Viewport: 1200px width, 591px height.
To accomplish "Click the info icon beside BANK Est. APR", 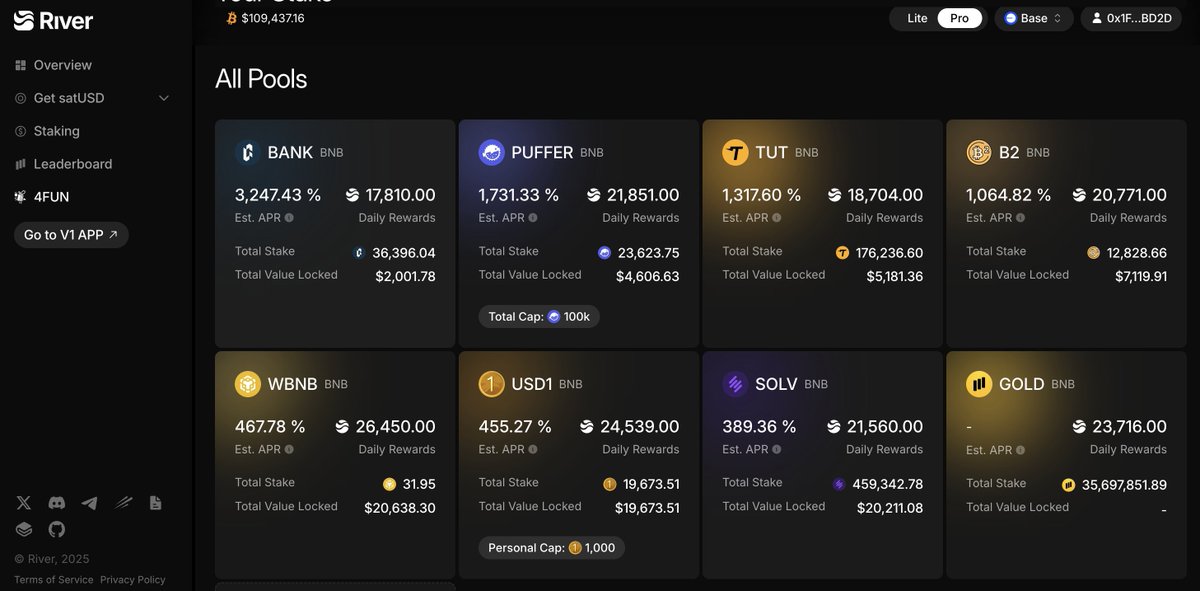I will tap(289, 218).
